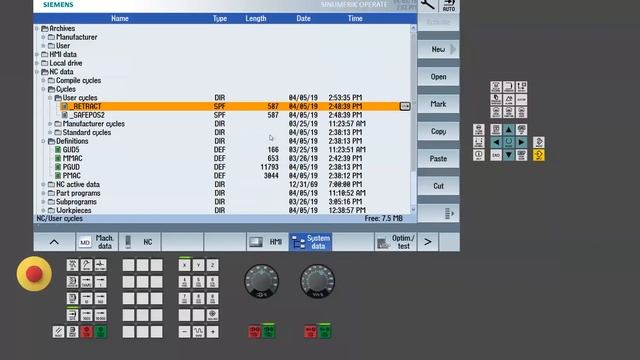
Task: Select the Y axis key
Action: pos(198,265)
